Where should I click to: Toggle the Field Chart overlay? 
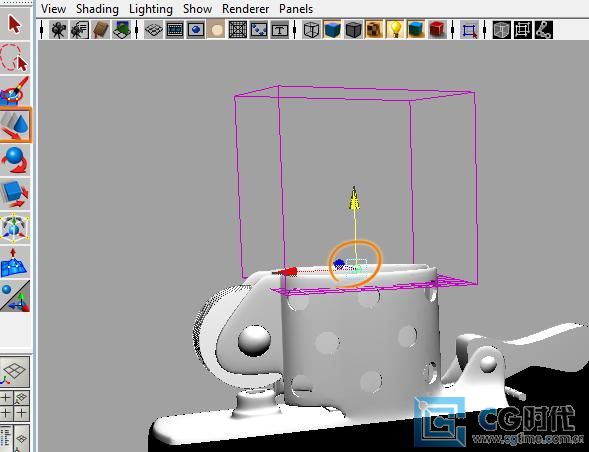(x=238, y=30)
